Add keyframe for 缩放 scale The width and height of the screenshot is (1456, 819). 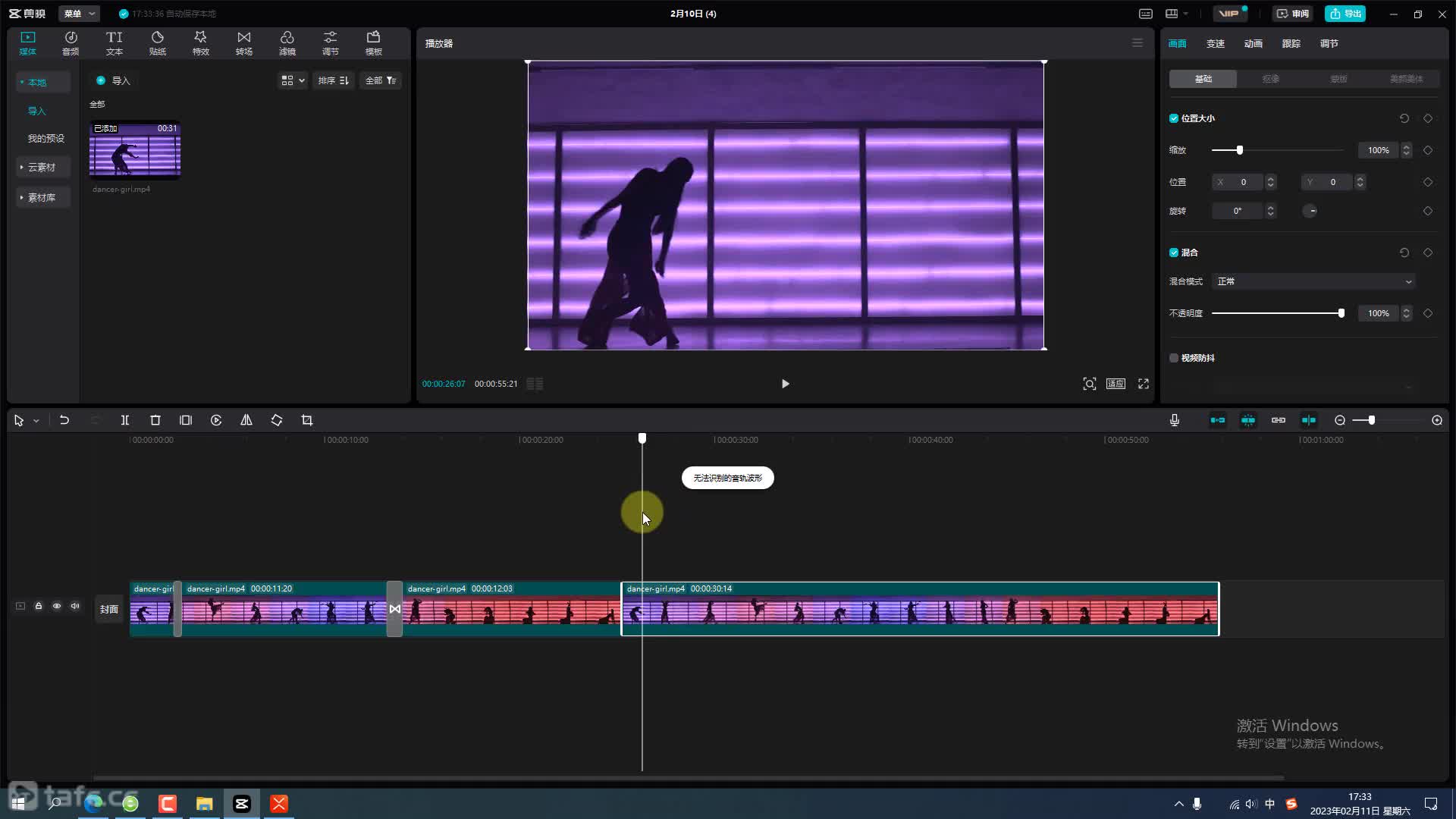(x=1428, y=150)
